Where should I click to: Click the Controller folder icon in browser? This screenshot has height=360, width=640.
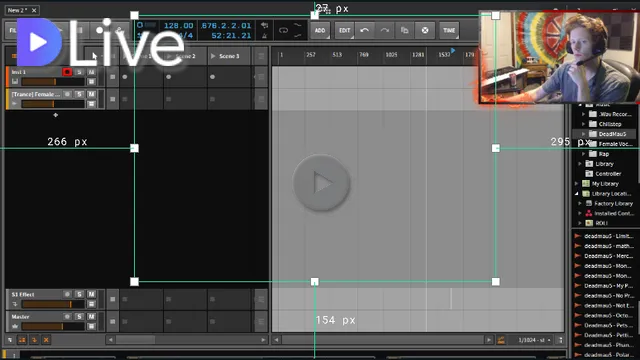(589, 174)
